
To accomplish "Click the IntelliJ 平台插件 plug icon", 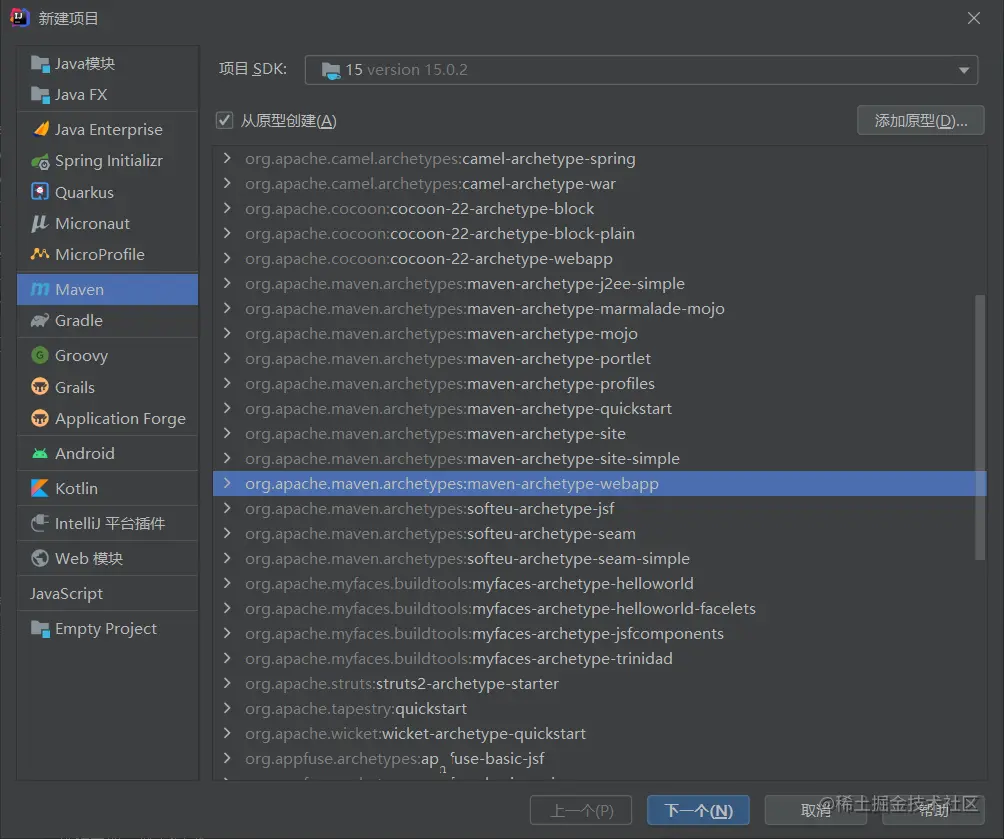I will [x=40, y=523].
